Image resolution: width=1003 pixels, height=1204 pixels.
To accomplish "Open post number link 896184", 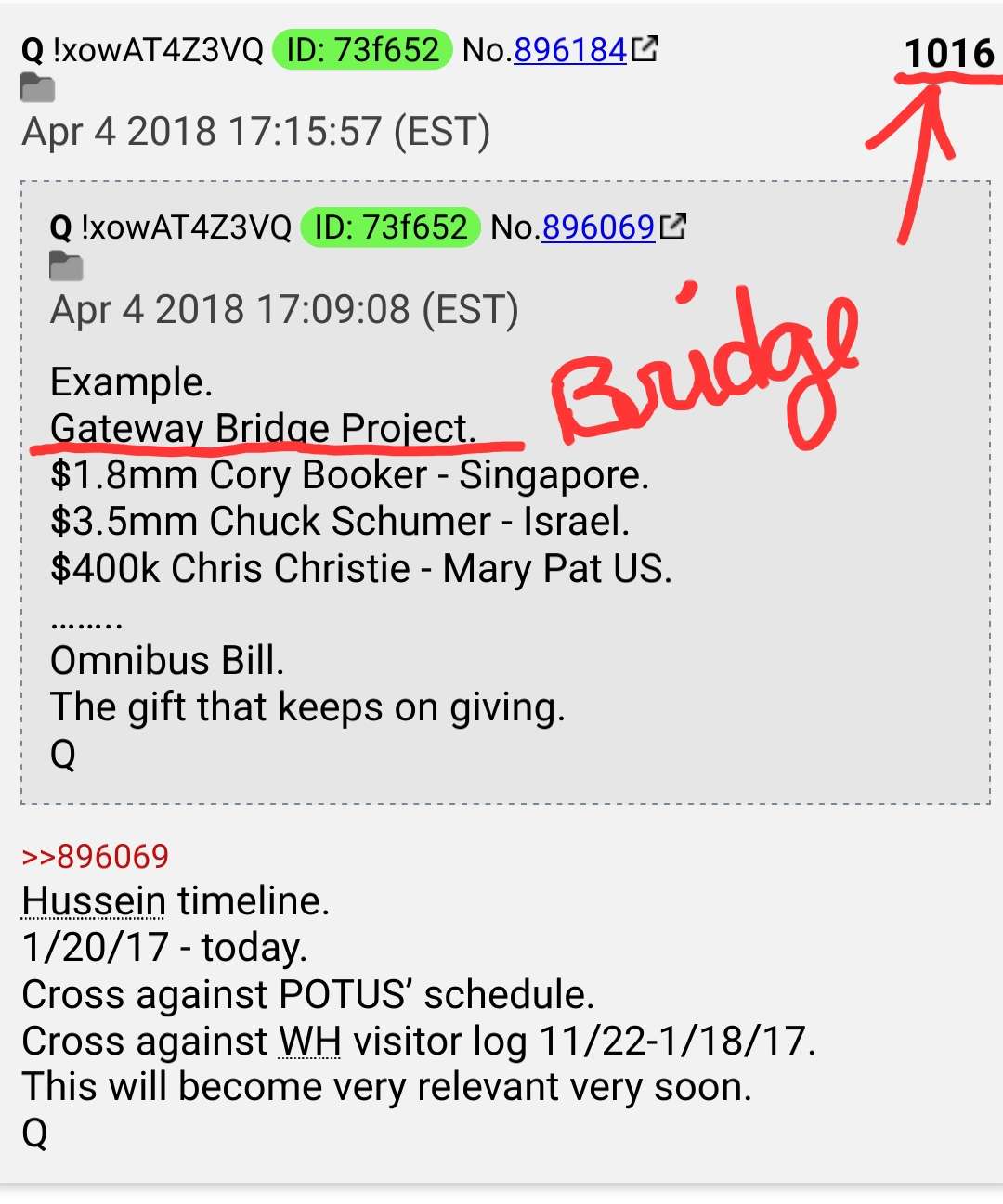I will [570, 50].
